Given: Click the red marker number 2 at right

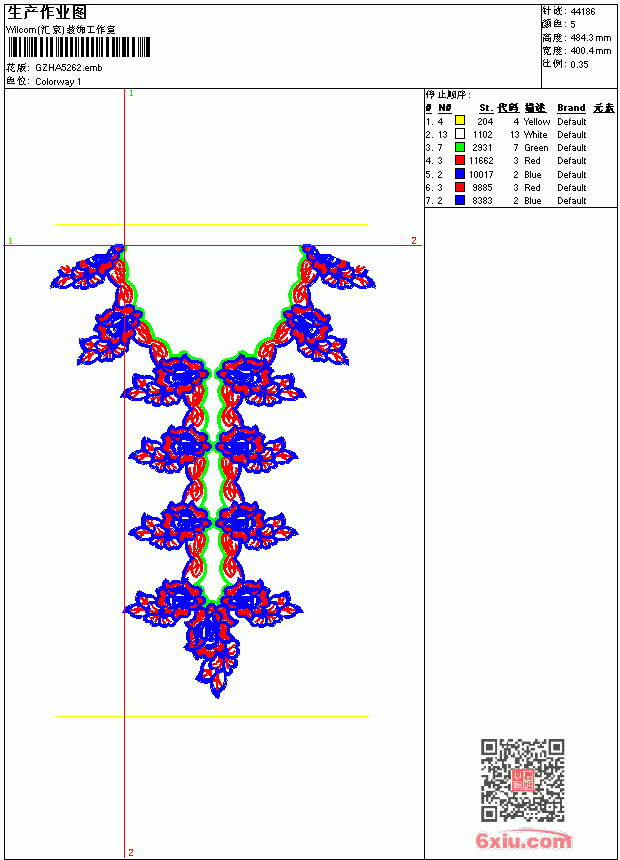Looking at the screenshot, I should (x=414, y=240).
